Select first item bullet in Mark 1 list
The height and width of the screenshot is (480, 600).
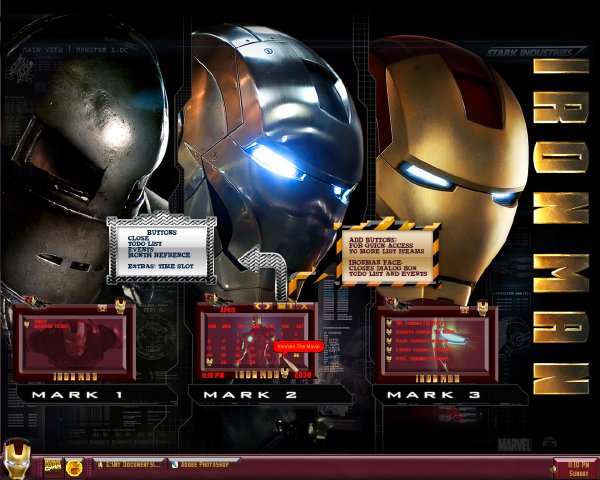click(26, 324)
